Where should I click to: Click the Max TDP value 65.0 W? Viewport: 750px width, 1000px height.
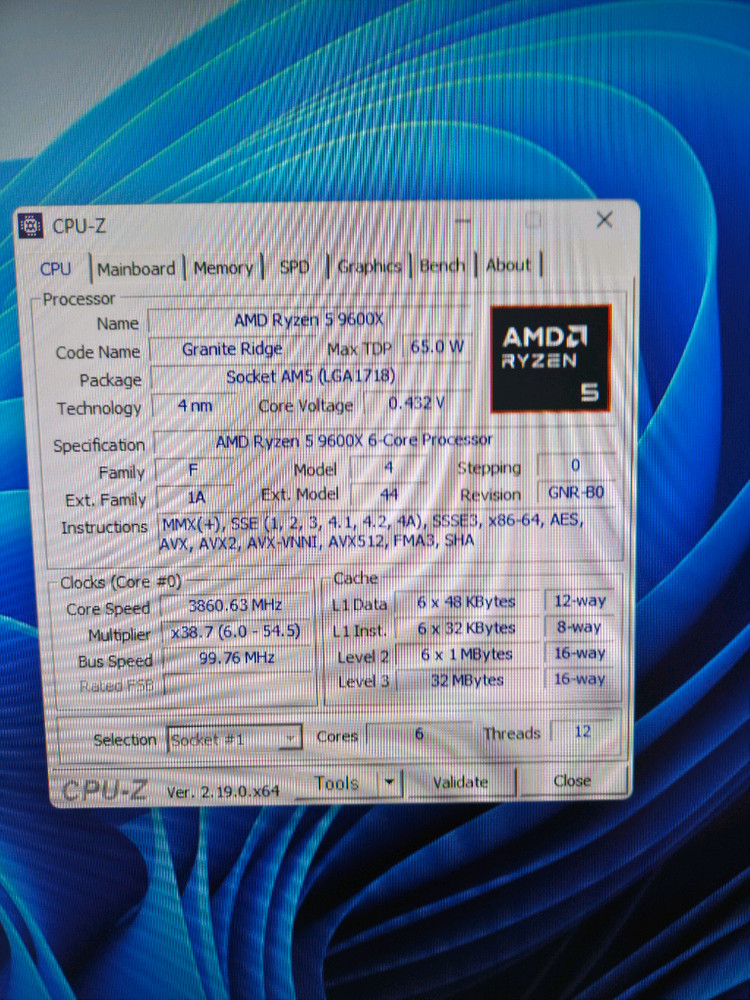tap(437, 347)
